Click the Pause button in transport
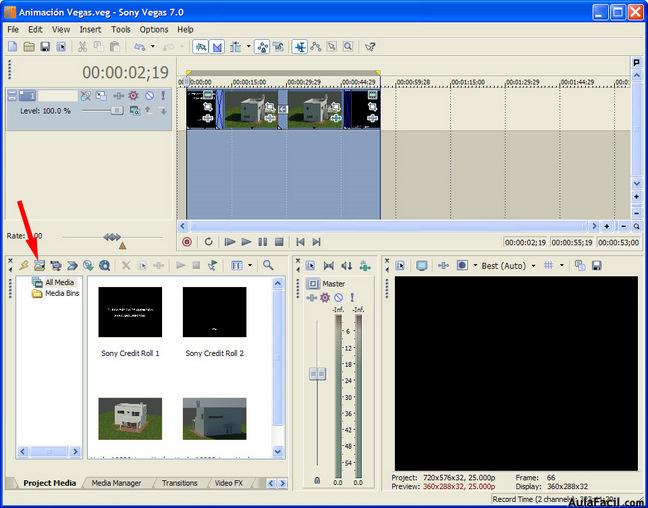 tap(262, 242)
